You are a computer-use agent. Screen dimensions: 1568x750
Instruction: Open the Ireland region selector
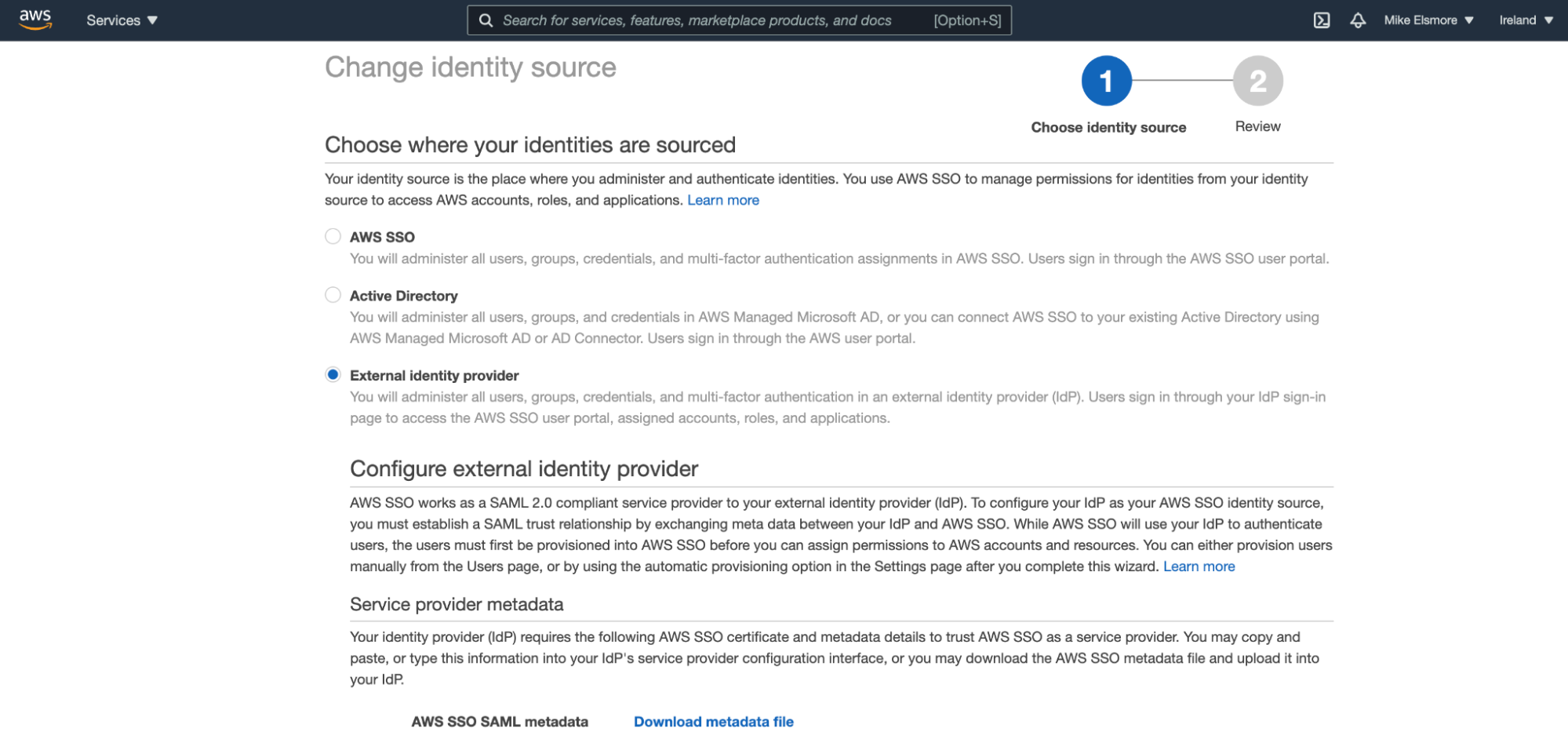(1524, 20)
